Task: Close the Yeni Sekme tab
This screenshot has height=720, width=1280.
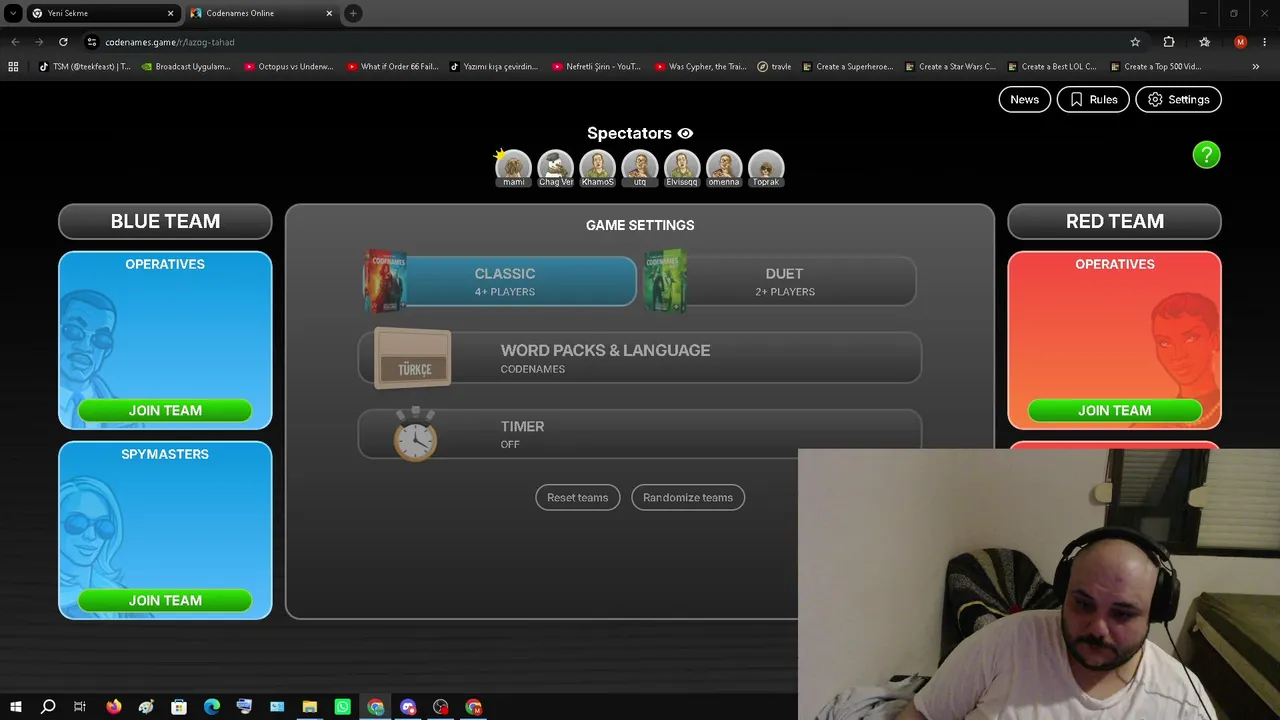Action: (x=171, y=13)
